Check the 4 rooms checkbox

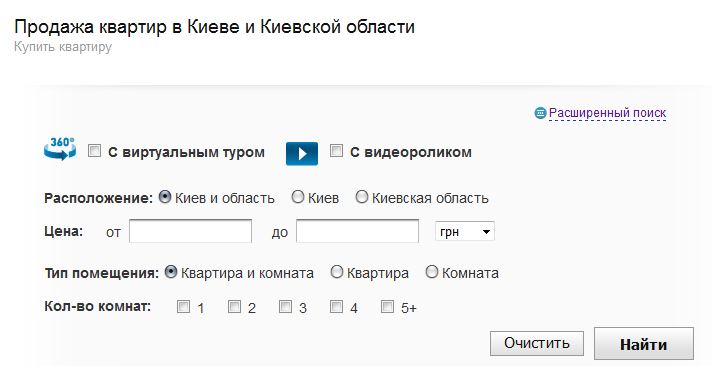click(x=336, y=307)
